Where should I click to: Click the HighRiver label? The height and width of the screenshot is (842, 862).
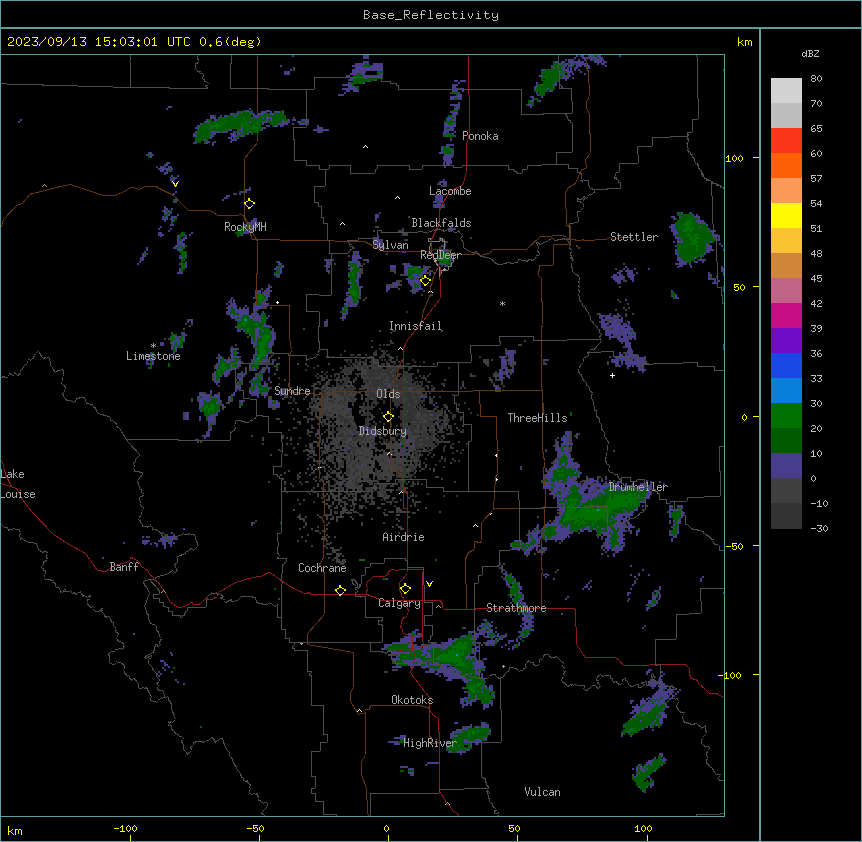point(430,743)
